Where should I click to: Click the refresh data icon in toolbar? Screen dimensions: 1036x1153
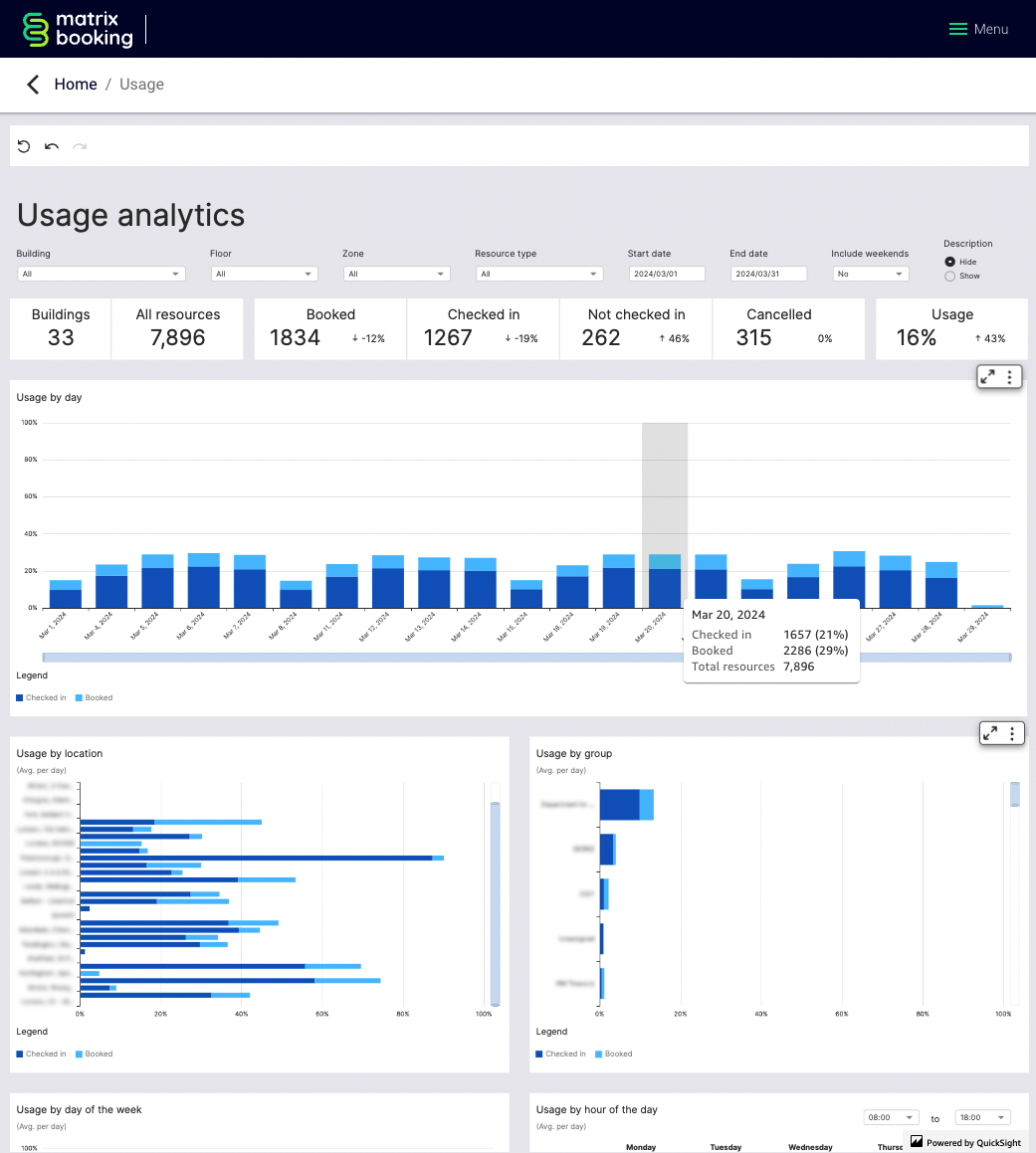coord(23,146)
